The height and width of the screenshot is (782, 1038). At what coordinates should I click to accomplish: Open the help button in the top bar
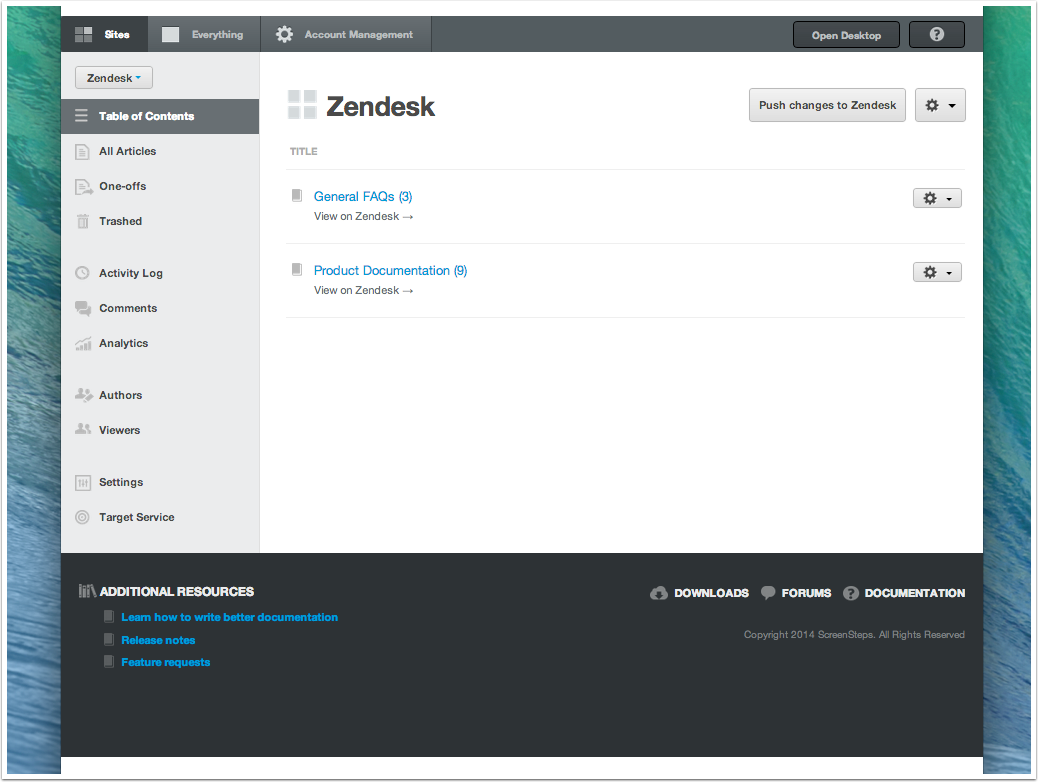pos(936,34)
